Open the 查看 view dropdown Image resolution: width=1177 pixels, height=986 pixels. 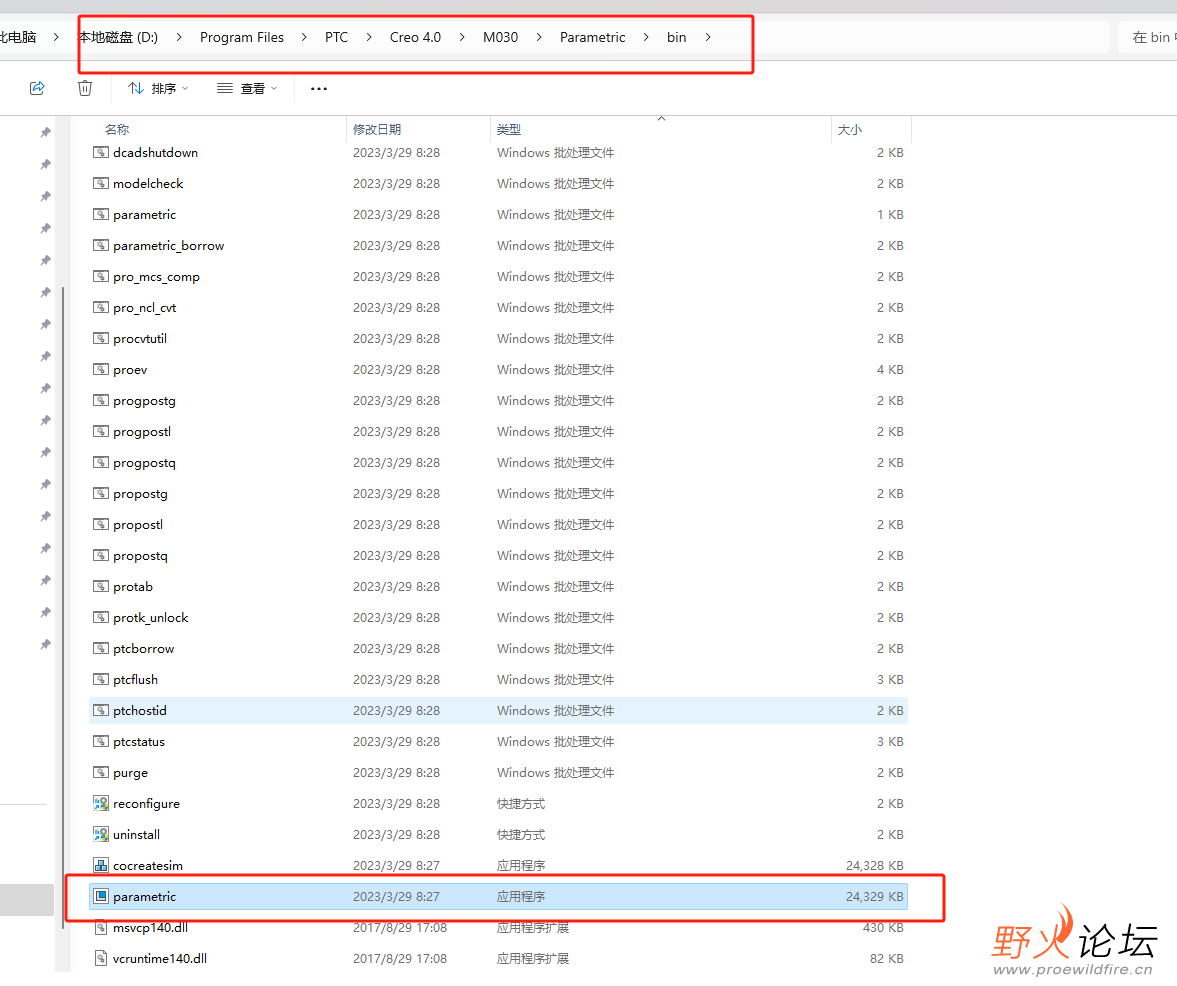(247, 89)
